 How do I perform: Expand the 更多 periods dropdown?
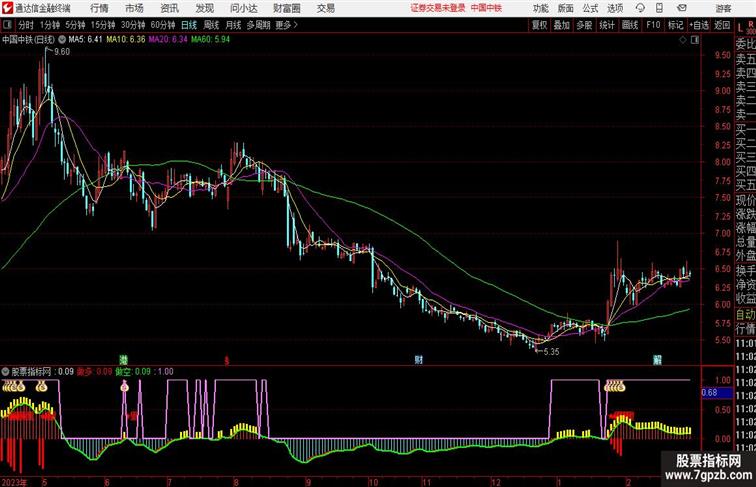click(x=286, y=25)
